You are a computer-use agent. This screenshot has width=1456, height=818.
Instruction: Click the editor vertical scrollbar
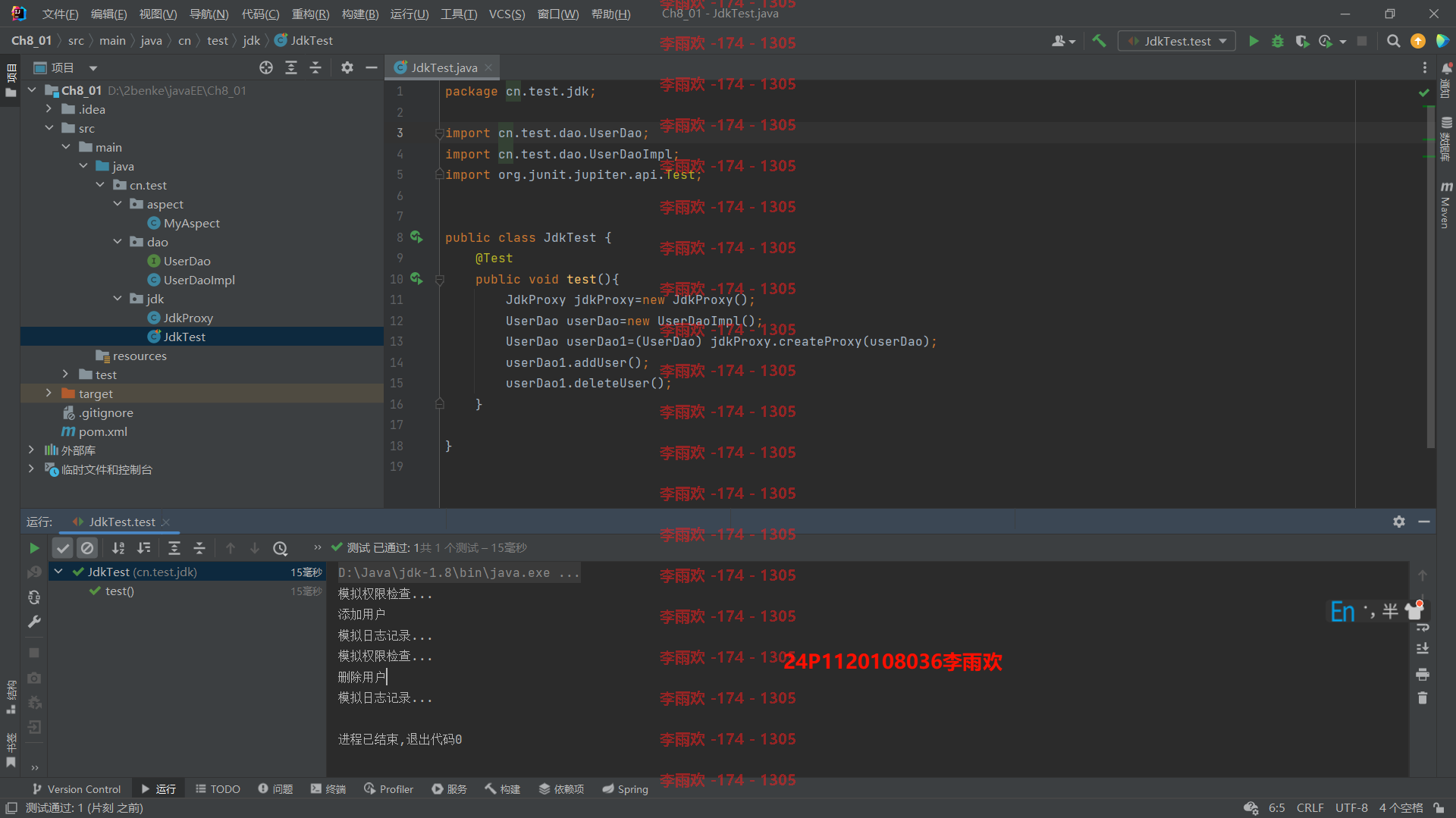pyautogui.click(x=1430, y=277)
